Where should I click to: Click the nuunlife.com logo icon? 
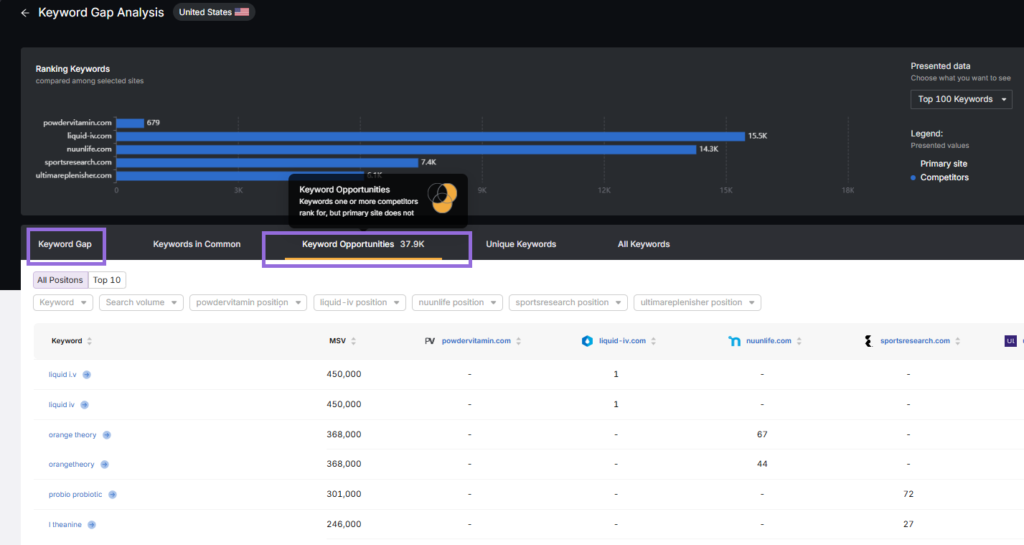click(x=734, y=341)
